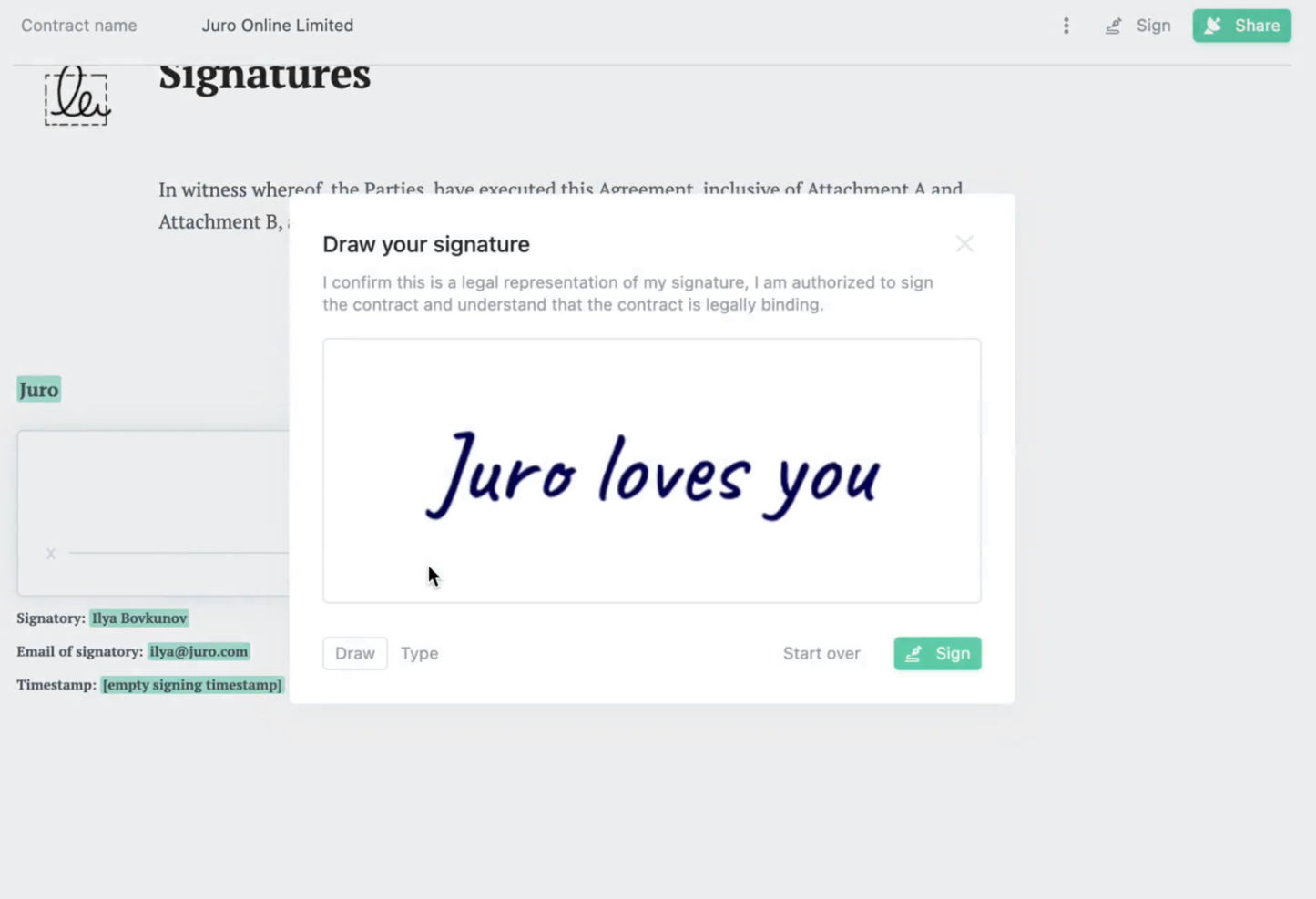The height and width of the screenshot is (899, 1316).
Task: Click Start over to clear signature
Action: click(x=821, y=653)
